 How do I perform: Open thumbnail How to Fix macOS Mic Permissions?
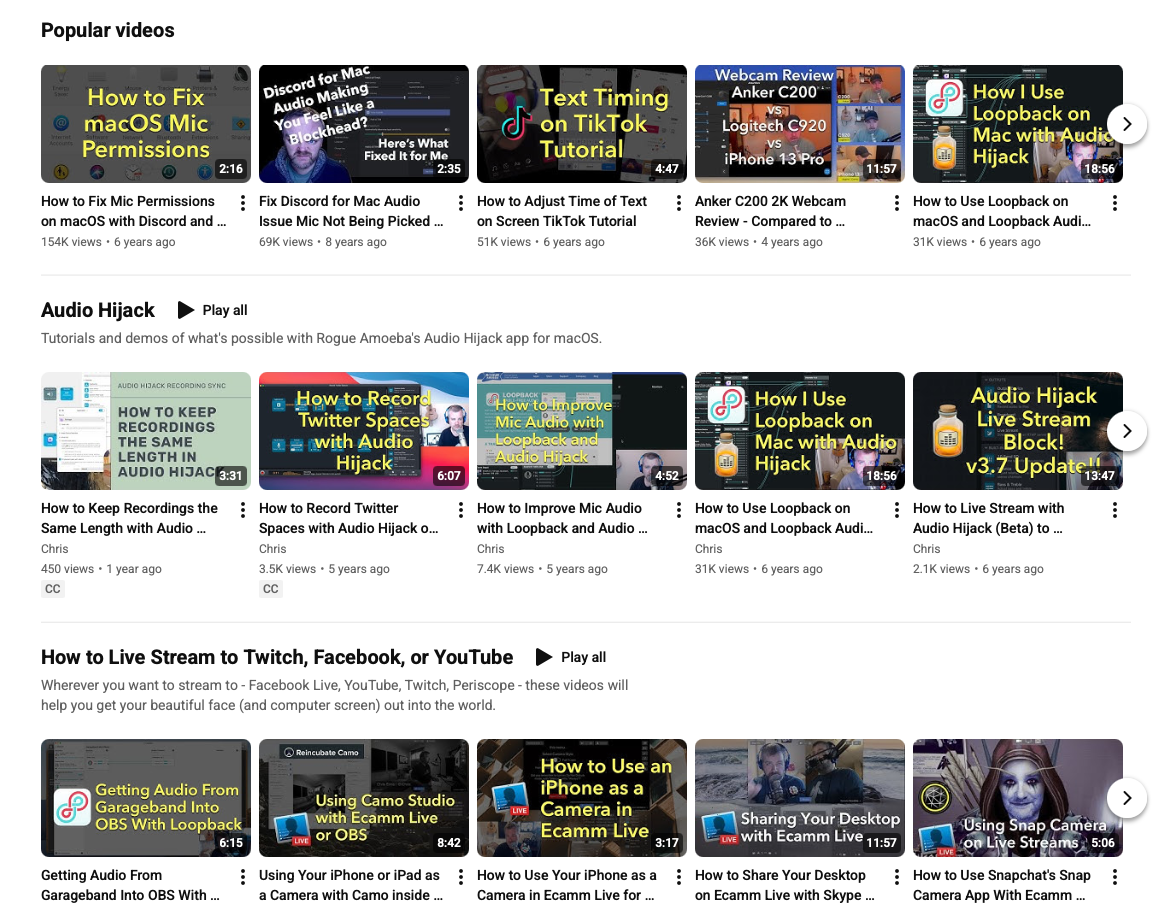(146, 124)
